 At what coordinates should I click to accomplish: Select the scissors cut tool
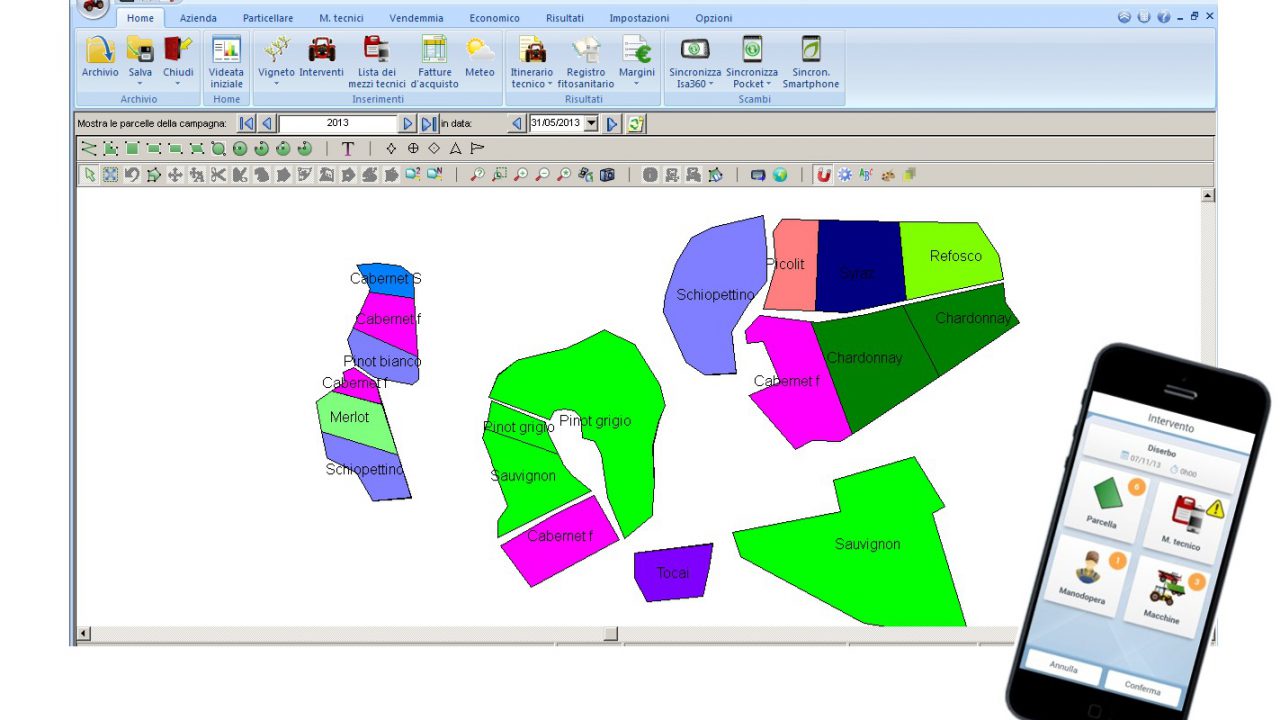[218, 175]
